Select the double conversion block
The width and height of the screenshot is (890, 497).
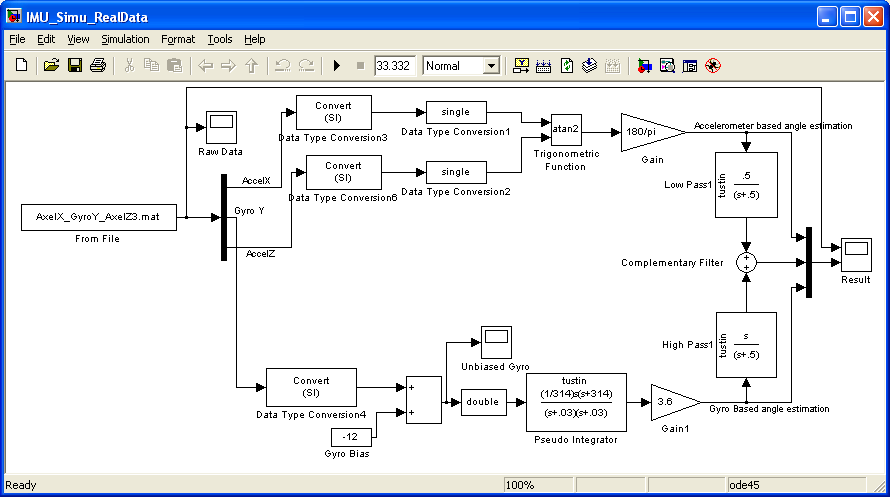(x=484, y=402)
